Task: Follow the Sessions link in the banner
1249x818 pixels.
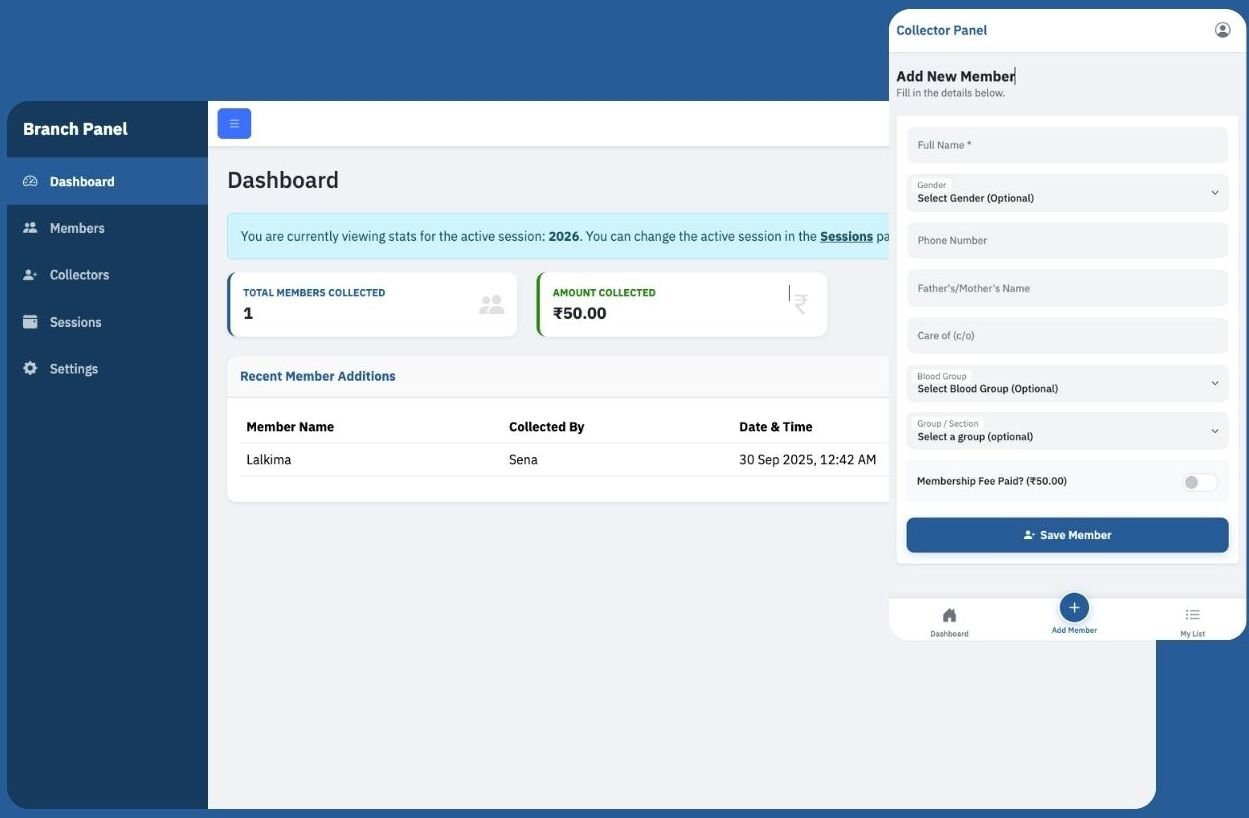Action: pyautogui.click(x=846, y=236)
